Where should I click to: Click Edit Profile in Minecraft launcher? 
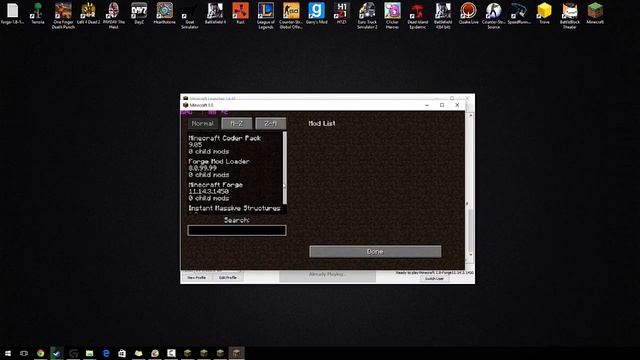point(227,278)
